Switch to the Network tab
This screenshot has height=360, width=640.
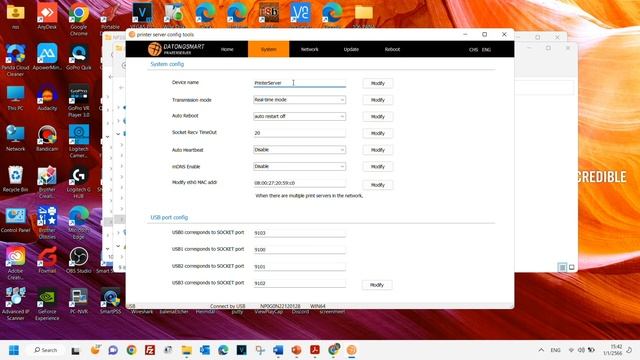[309, 49]
